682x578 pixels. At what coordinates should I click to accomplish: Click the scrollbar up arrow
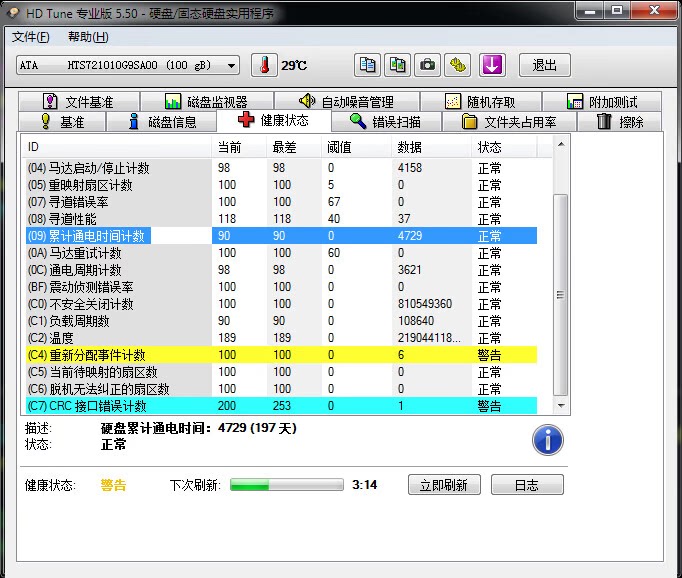[x=561, y=144]
